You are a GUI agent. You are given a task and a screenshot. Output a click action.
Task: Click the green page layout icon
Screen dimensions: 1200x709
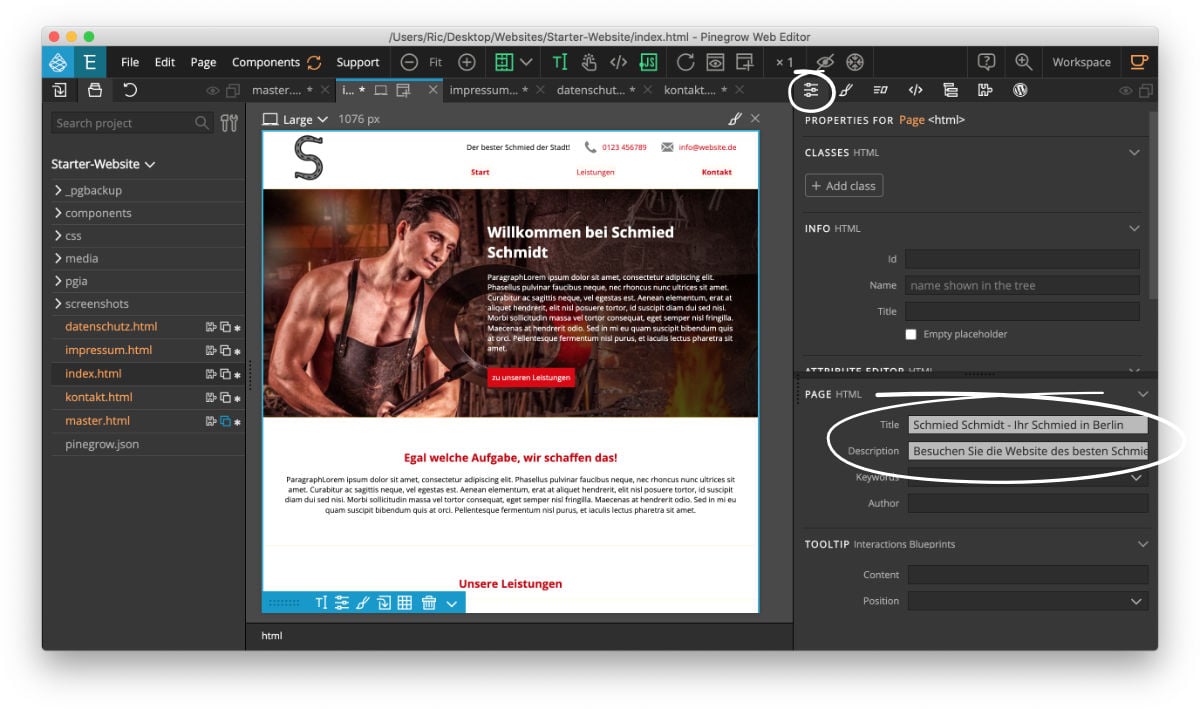click(x=504, y=62)
